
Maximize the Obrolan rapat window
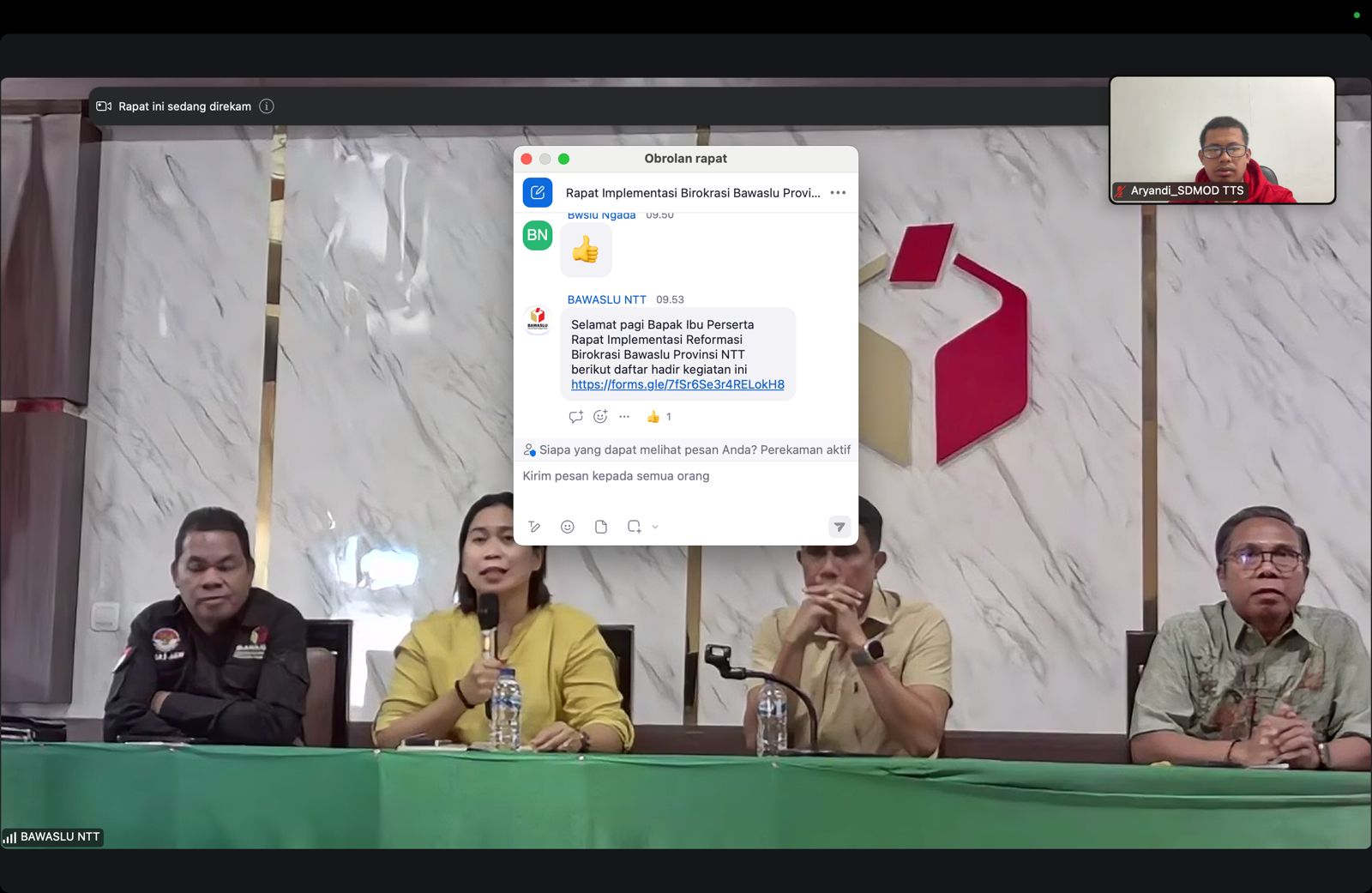pos(563,159)
